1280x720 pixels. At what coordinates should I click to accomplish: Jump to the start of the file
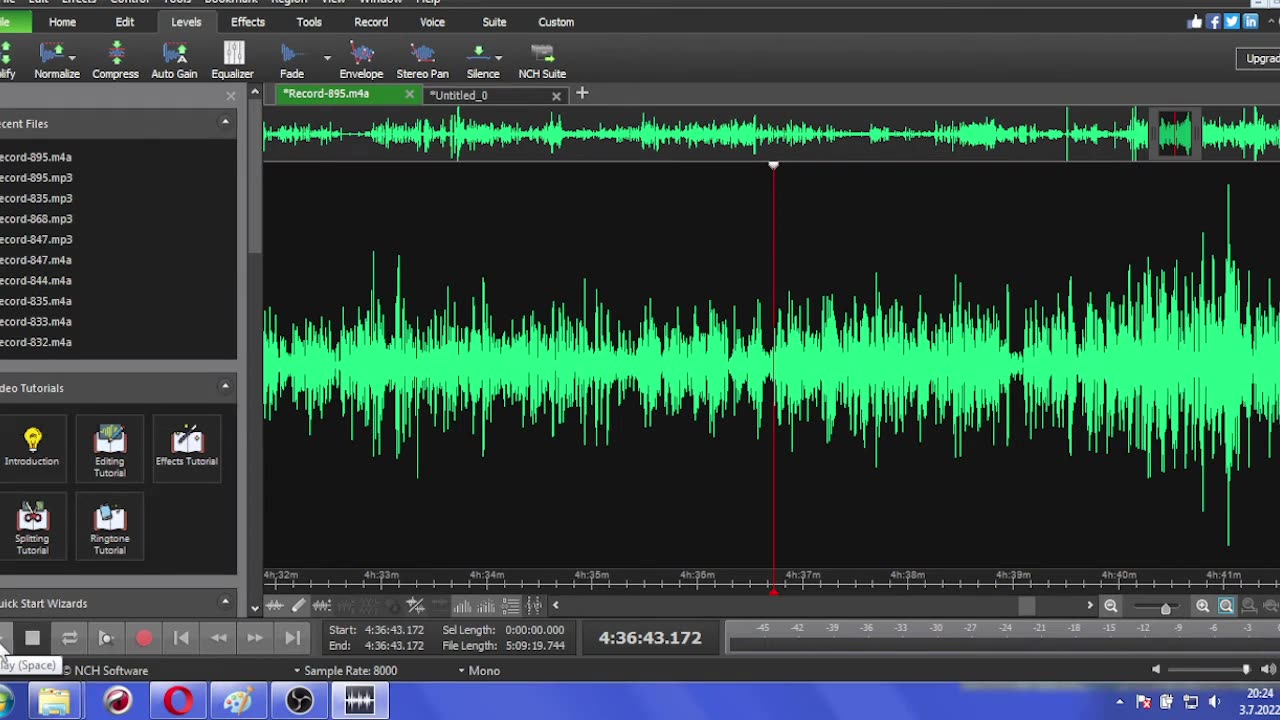[x=181, y=638]
